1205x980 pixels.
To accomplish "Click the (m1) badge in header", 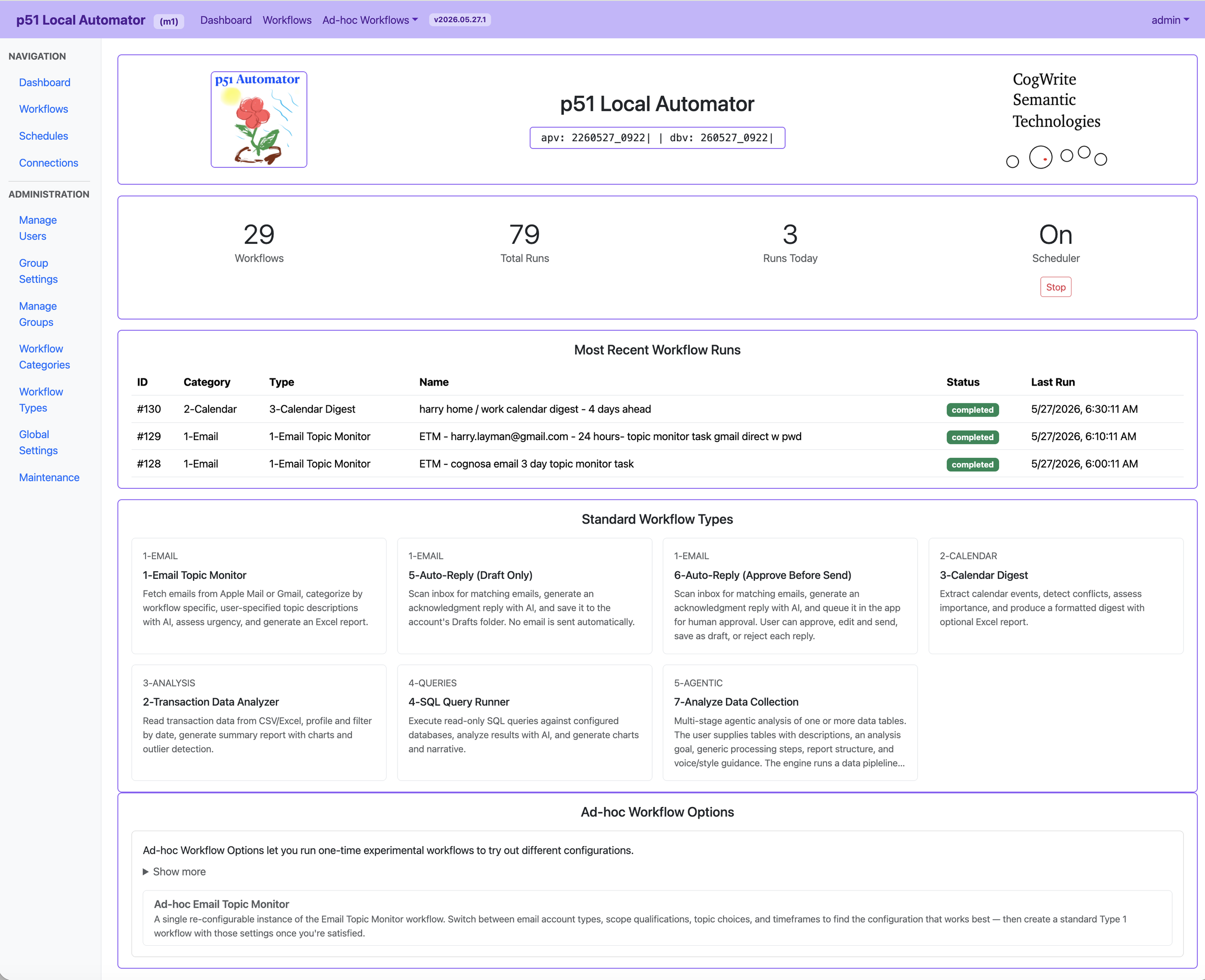I will (x=169, y=21).
